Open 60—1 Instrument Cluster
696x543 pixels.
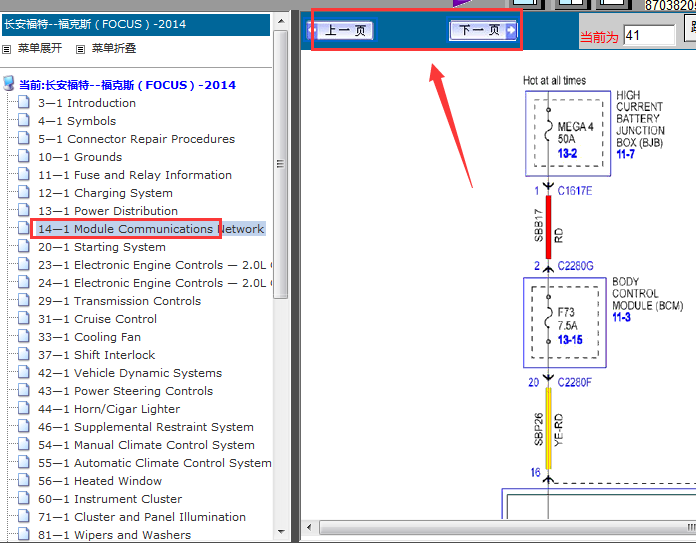click(110, 499)
